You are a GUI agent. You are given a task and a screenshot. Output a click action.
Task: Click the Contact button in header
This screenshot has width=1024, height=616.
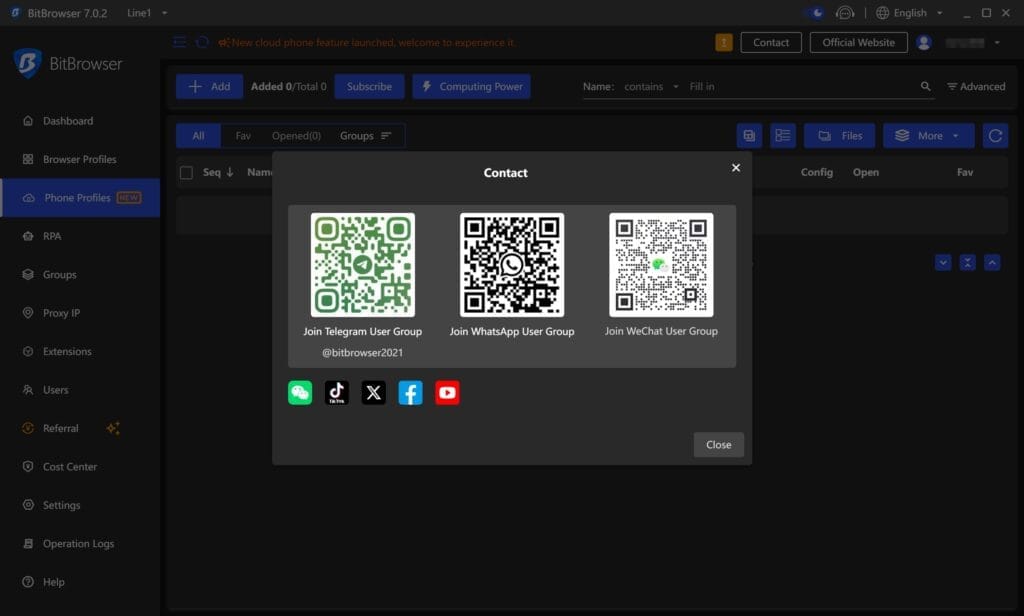pyautogui.click(x=771, y=42)
